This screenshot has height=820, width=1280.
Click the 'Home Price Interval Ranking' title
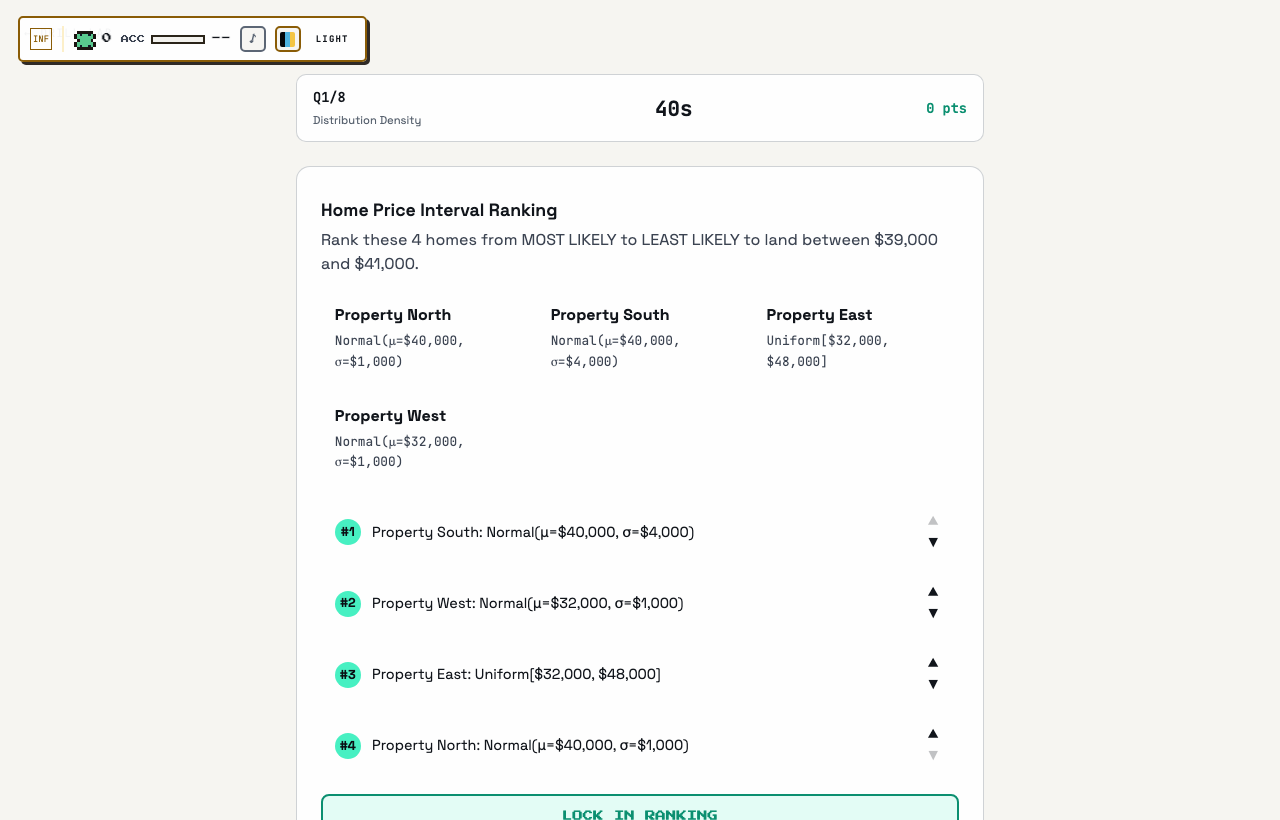[x=439, y=210]
